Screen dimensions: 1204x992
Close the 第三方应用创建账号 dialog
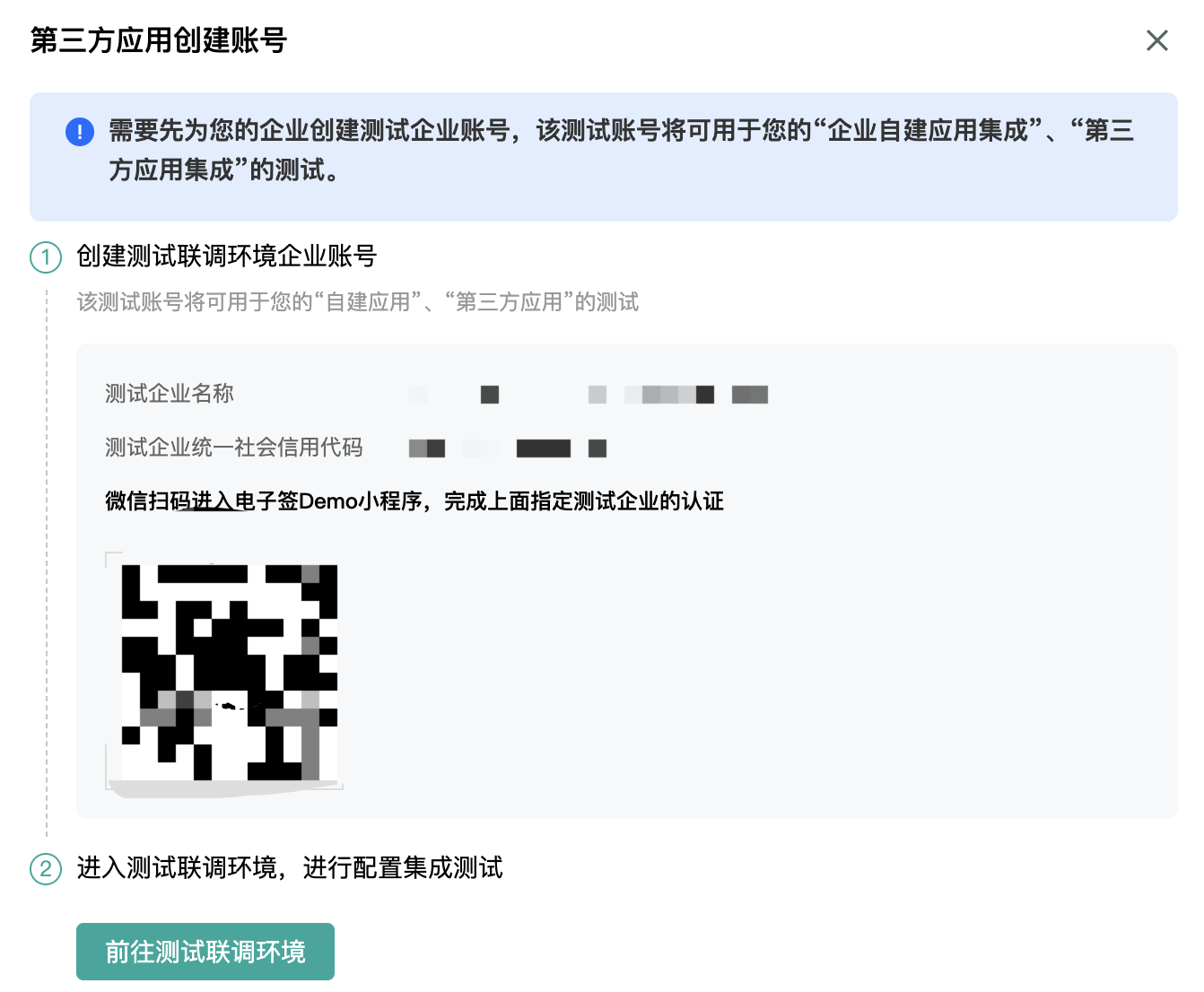1156,40
